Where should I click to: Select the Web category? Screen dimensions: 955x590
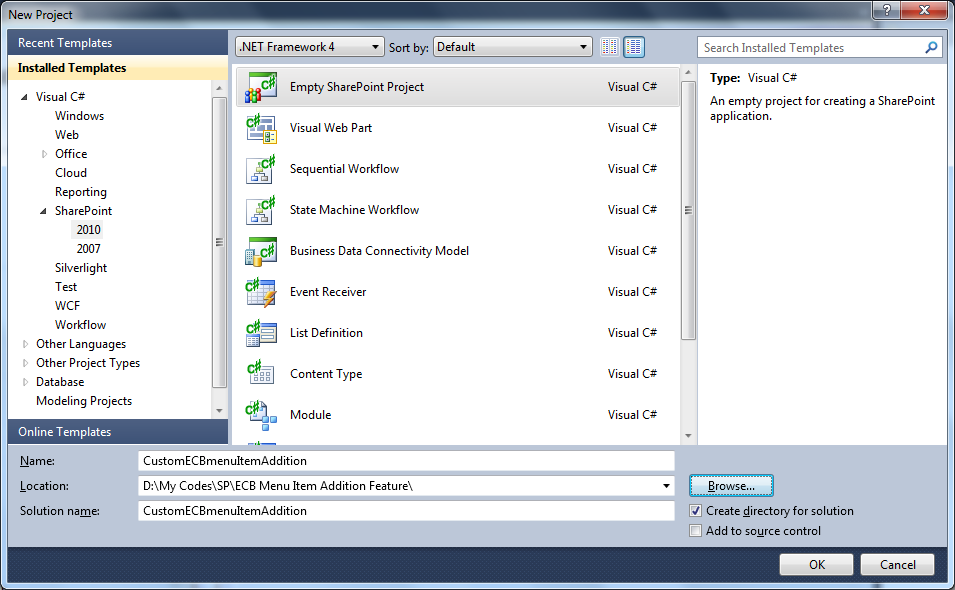[66, 135]
